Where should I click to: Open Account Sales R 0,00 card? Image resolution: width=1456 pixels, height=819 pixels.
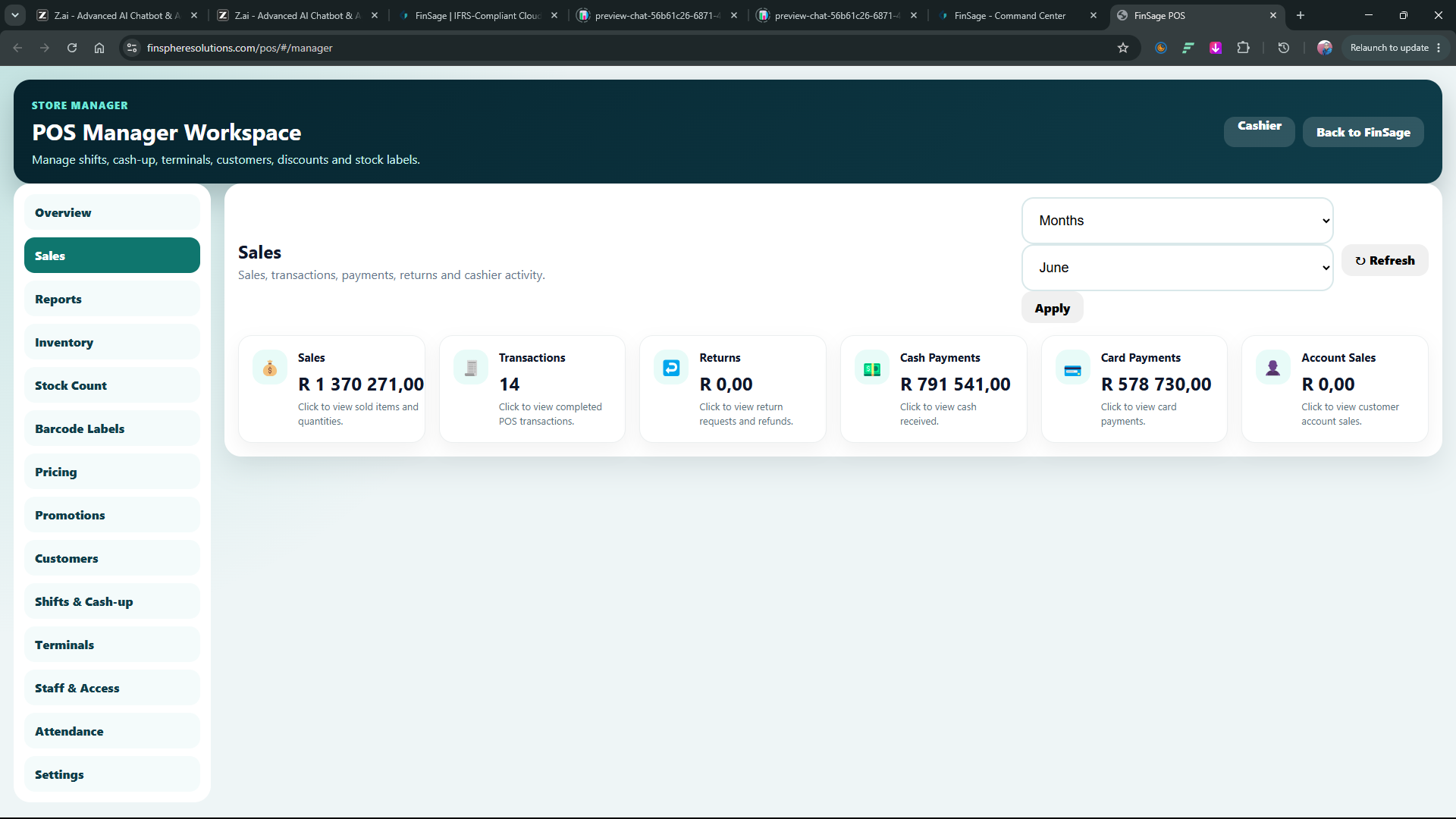(x=1335, y=389)
